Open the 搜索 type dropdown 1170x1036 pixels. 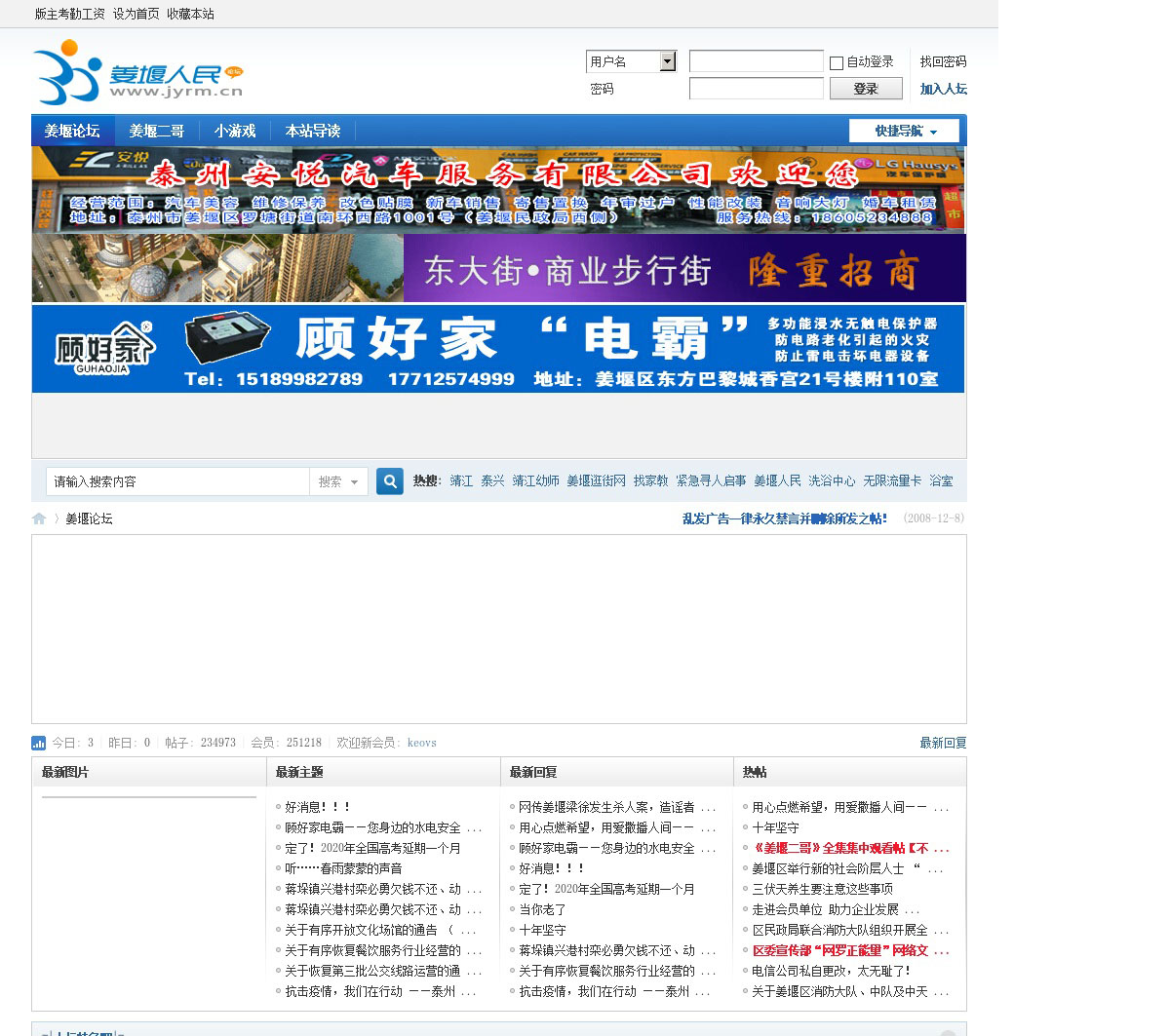pos(338,481)
